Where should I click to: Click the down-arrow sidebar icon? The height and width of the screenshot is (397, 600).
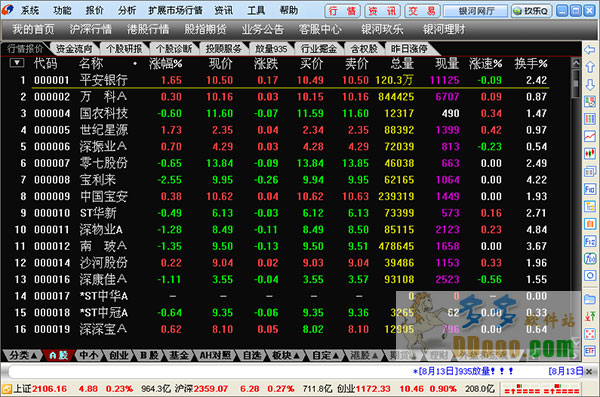590,85
